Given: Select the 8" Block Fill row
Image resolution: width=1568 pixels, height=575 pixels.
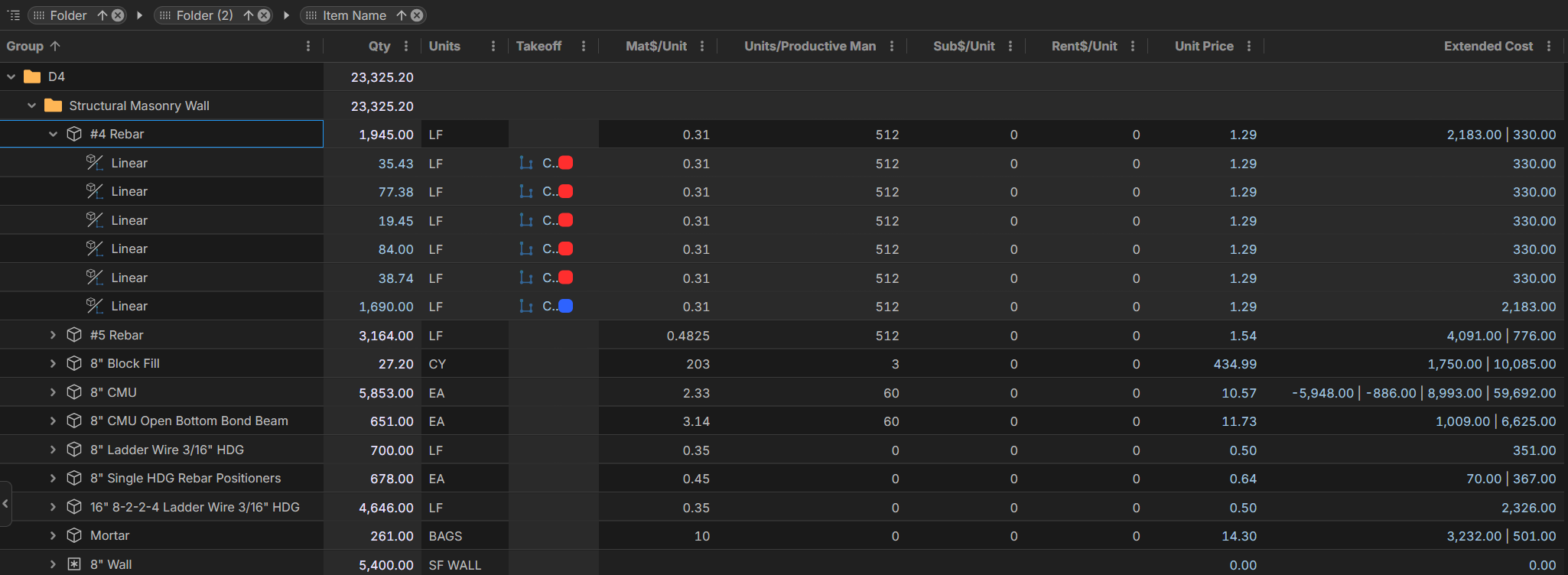Looking at the screenshot, I should coord(125,364).
